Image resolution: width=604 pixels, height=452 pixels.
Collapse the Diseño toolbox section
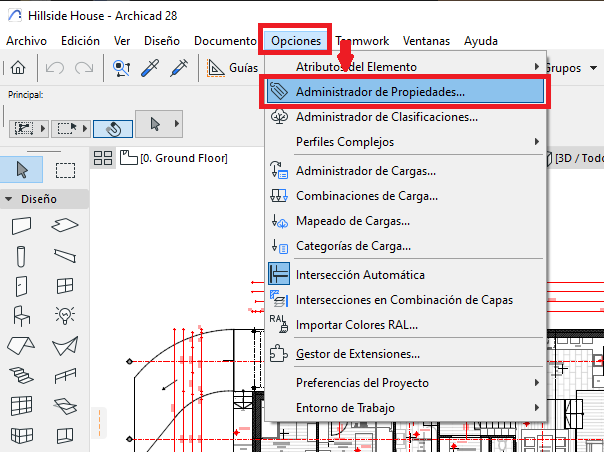[9, 199]
